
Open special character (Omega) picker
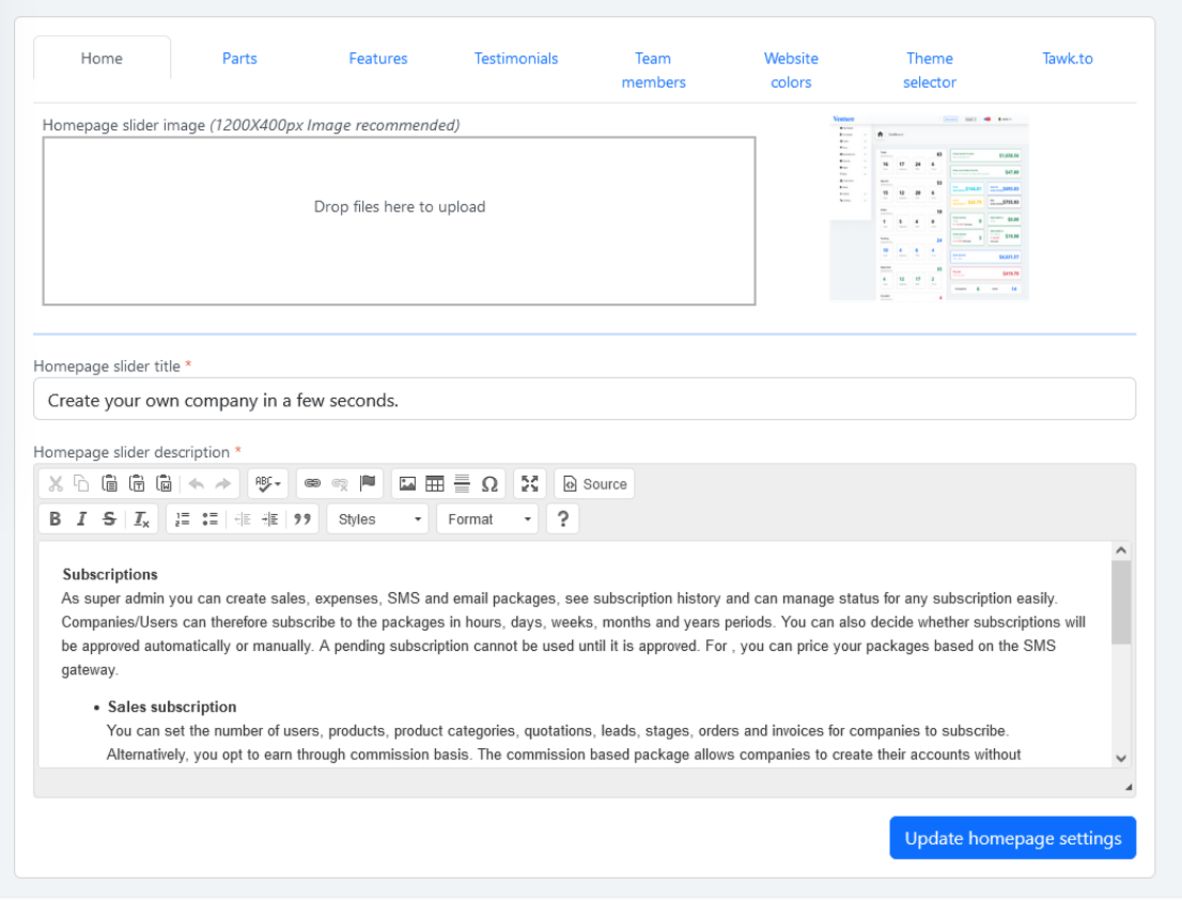pos(489,484)
